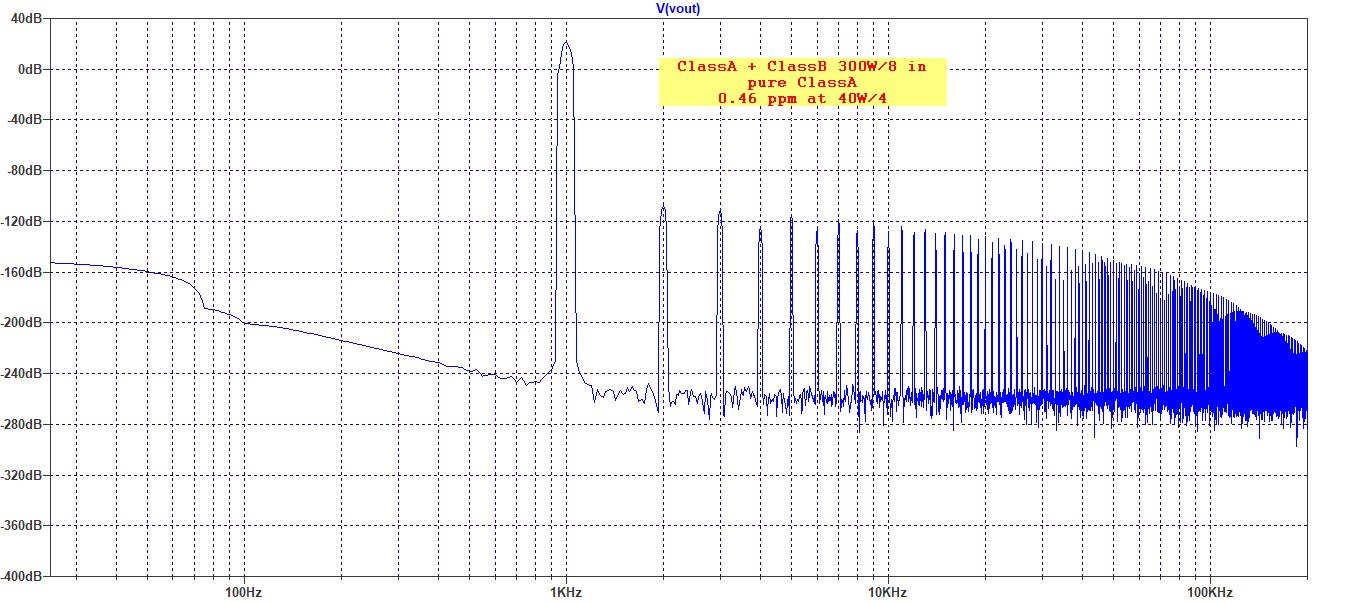
Task: Click the 40dB axis label
Action: (x=26, y=19)
